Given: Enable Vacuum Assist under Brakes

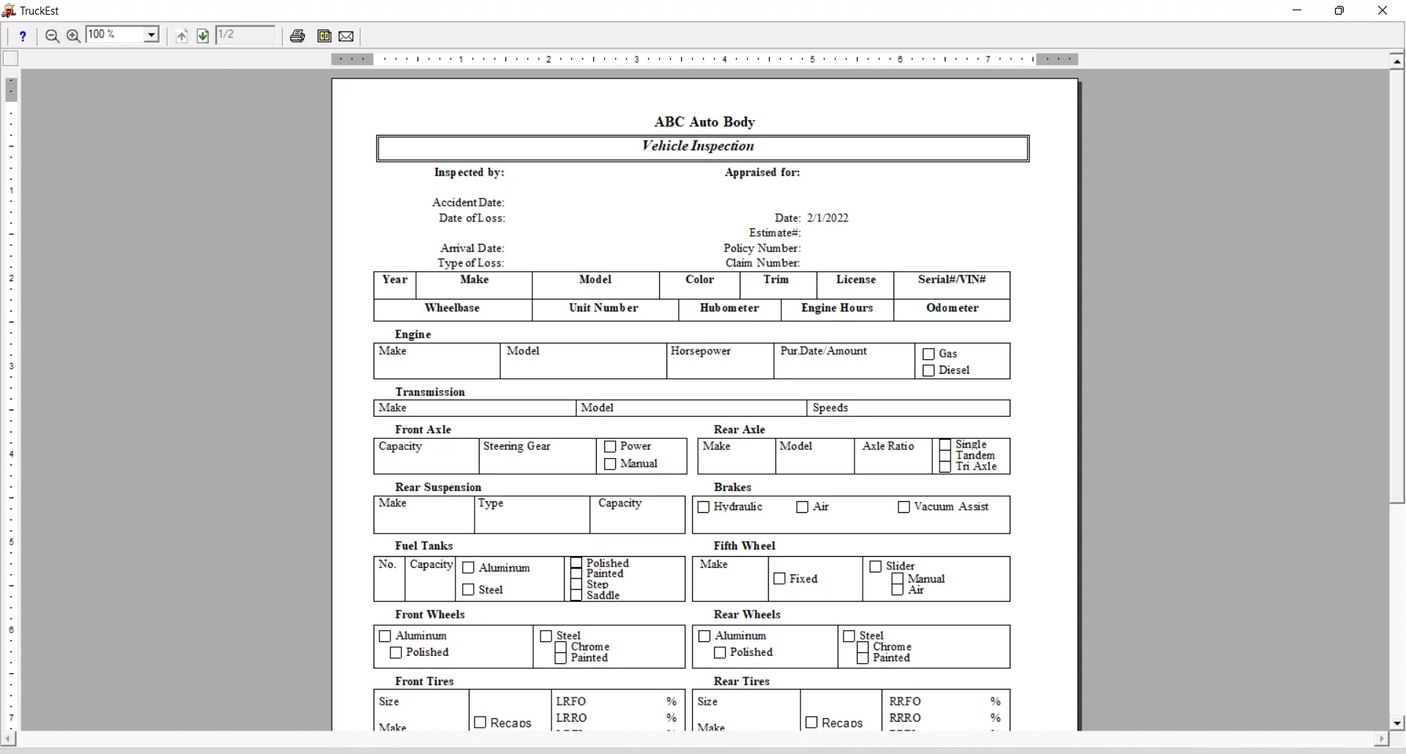Looking at the screenshot, I should point(904,507).
